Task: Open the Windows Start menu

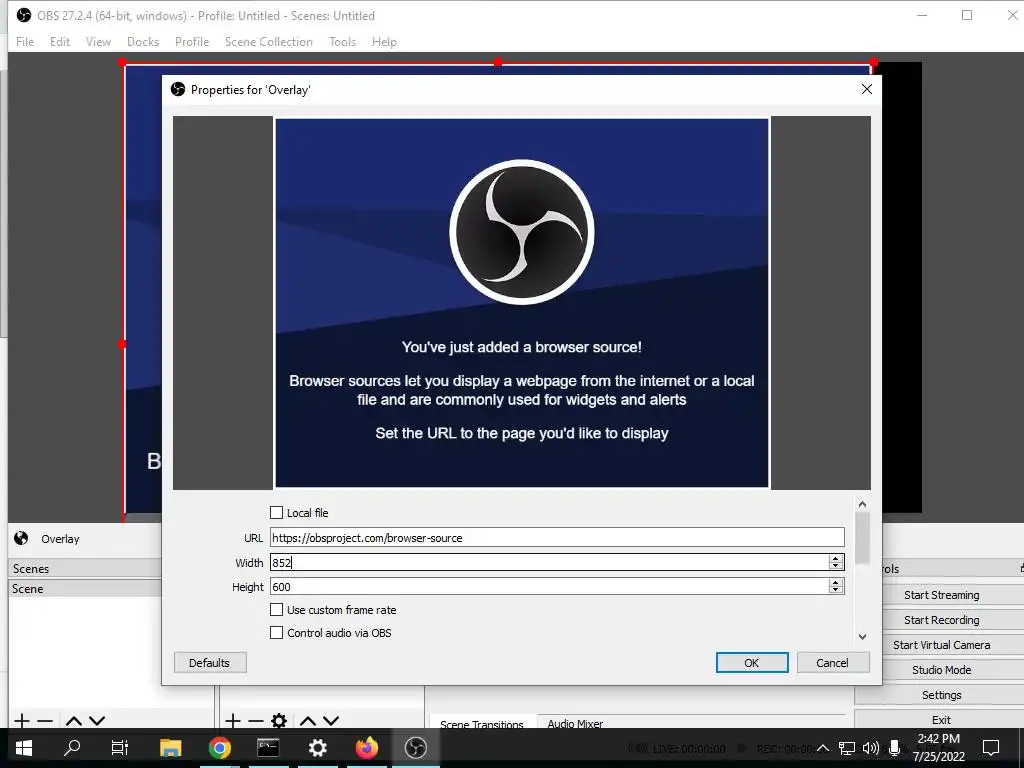Action: click(x=24, y=747)
